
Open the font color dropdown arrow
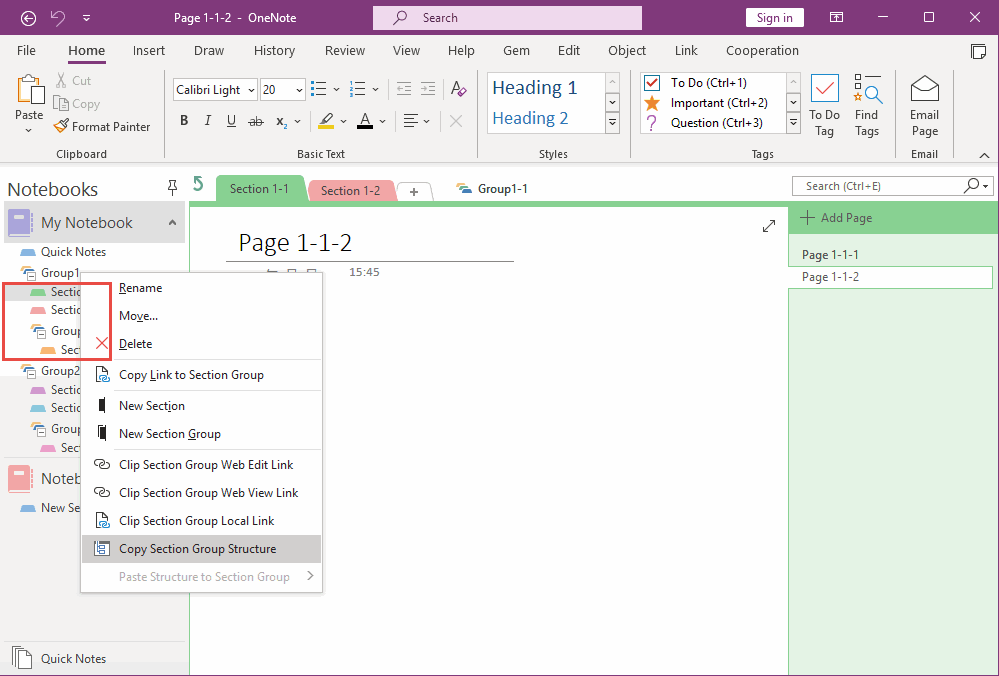tap(381, 121)
